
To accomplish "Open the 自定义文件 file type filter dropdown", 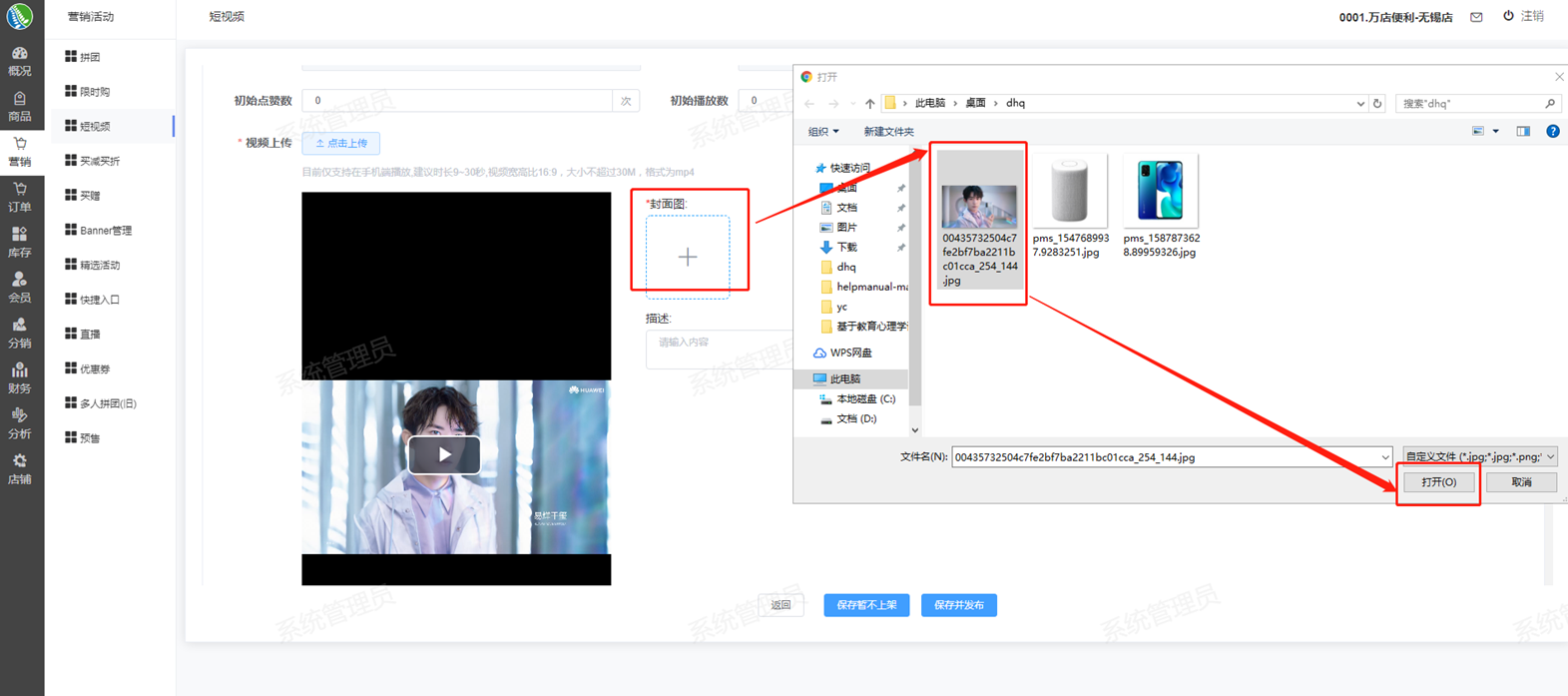I will (x=1480, y=457).
